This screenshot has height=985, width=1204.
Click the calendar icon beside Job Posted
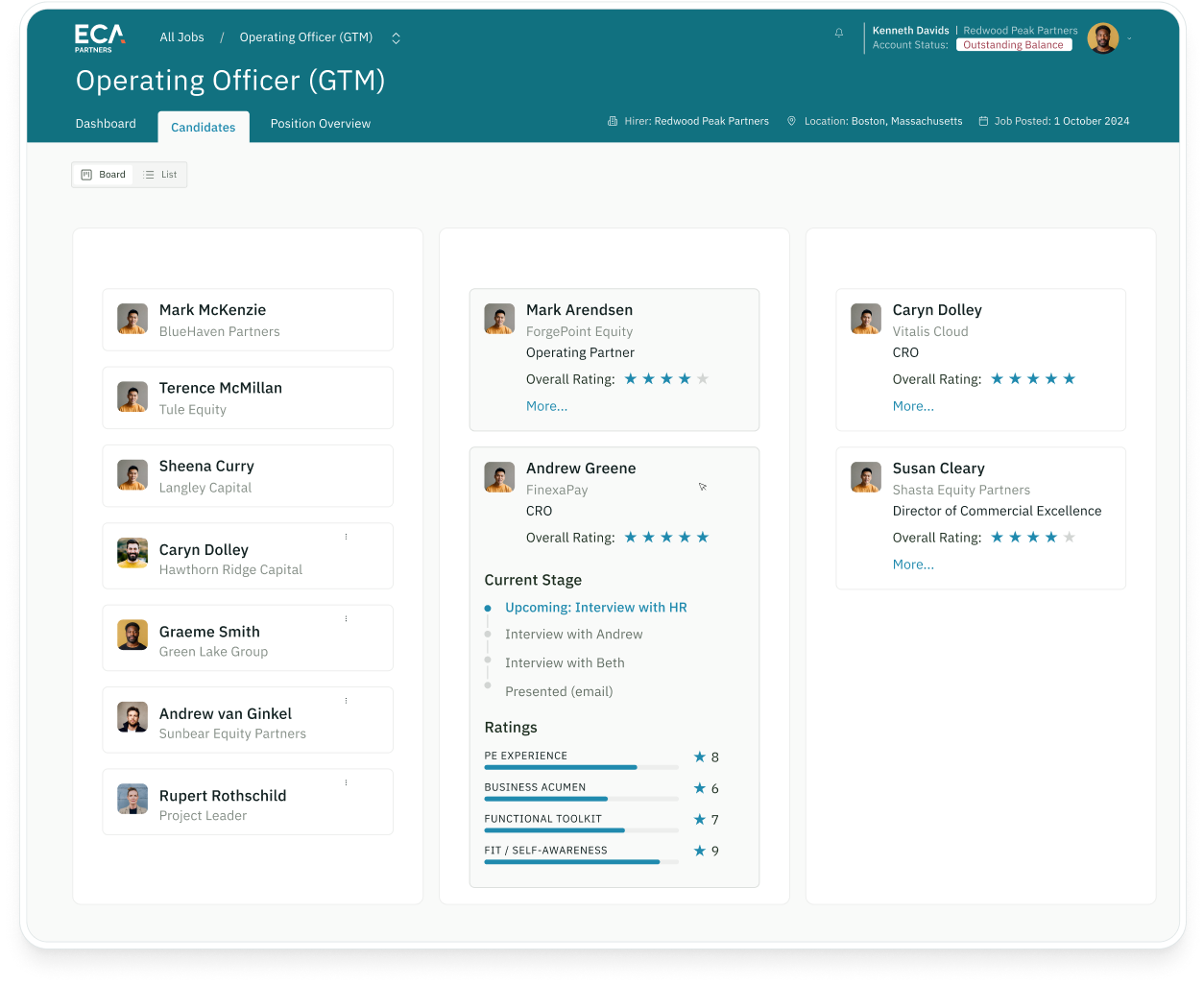[x=982, y=121]
